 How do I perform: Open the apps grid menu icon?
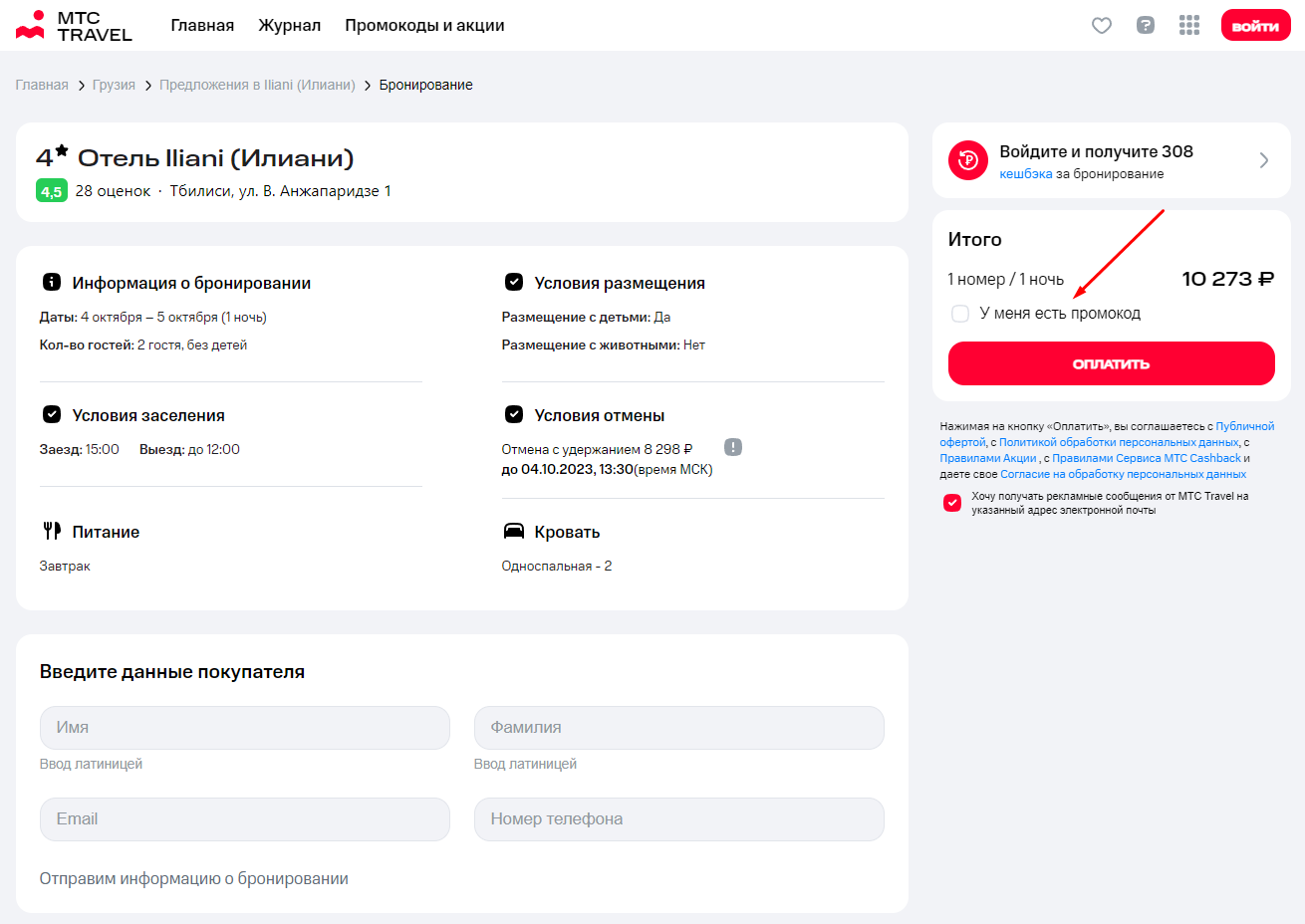1189,25
